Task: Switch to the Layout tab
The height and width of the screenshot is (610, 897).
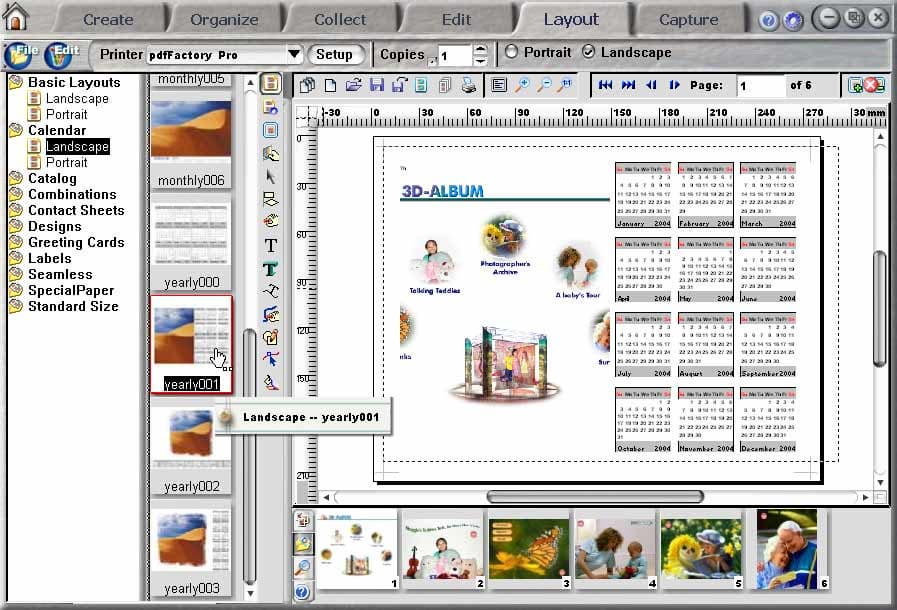Action: tap(571, 19)
